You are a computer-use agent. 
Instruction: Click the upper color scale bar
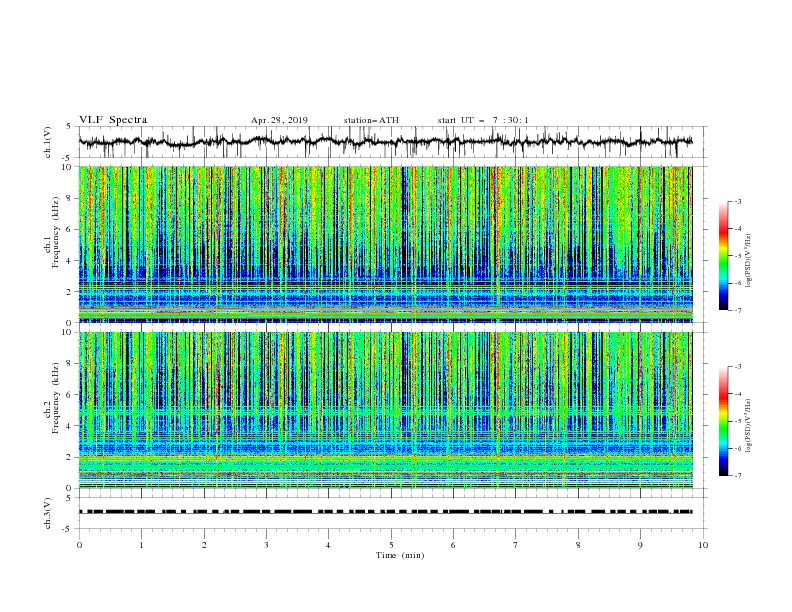click(724, 256)
